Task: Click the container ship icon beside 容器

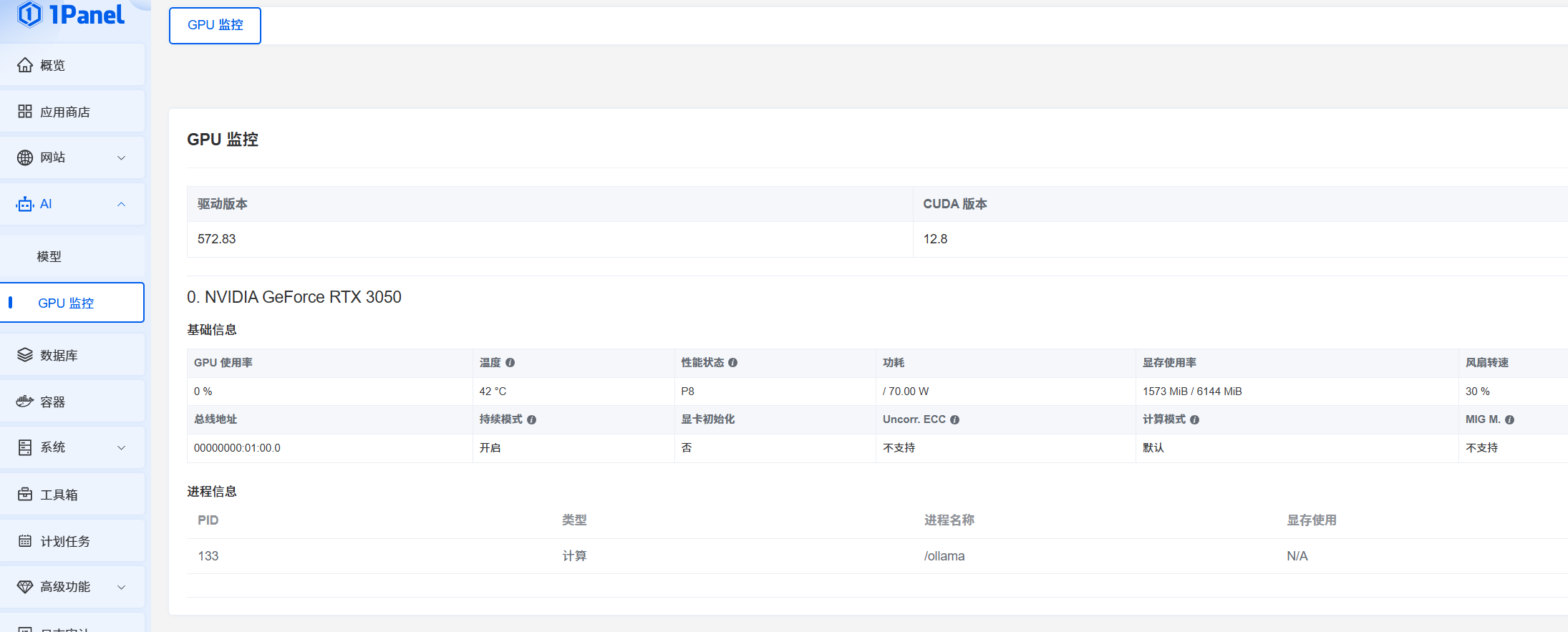Action: pyautogui.click(x=25, y=402)
